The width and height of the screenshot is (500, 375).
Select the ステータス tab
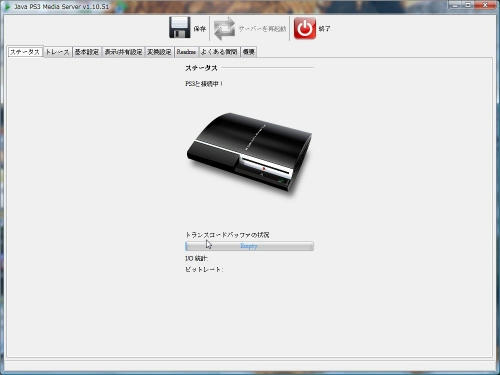(x=25, y=52)
